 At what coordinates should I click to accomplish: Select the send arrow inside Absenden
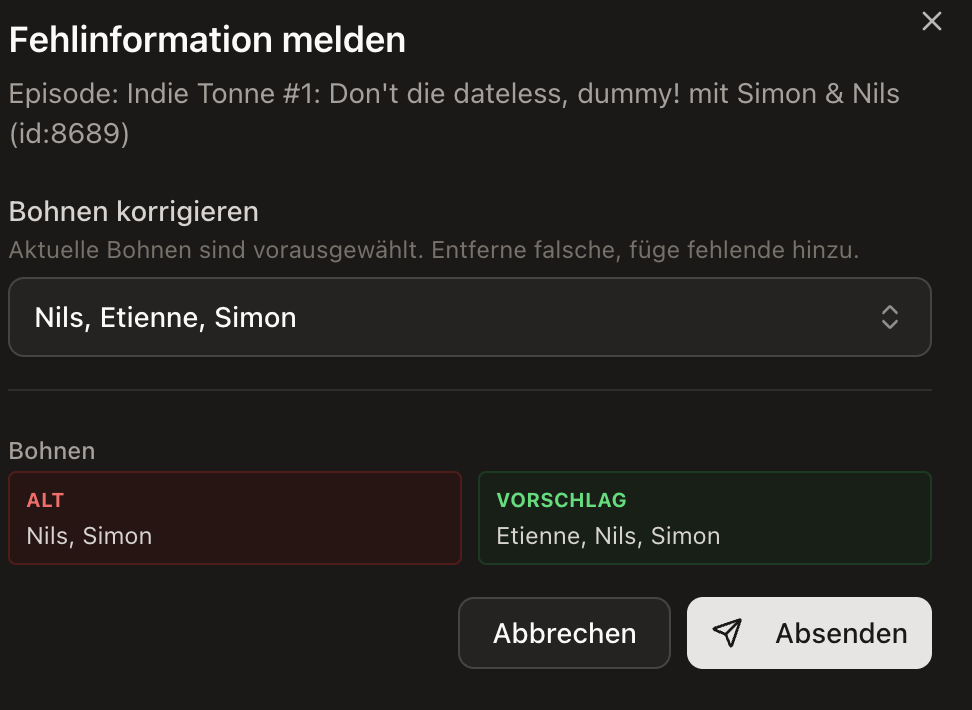coord(729,632)
